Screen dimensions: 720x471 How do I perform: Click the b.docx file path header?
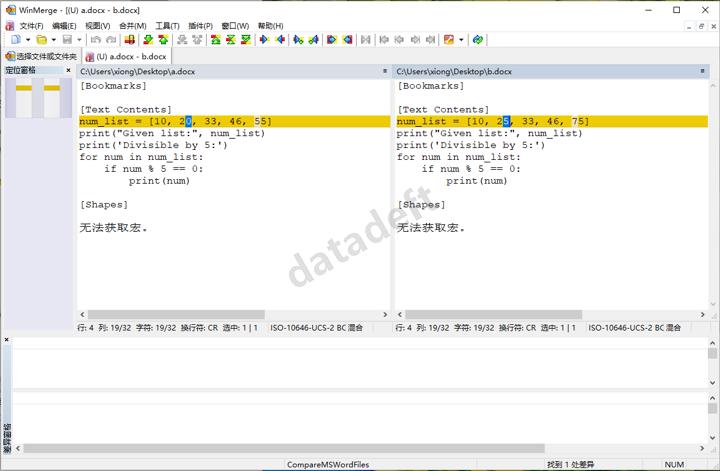coord(454,72)
